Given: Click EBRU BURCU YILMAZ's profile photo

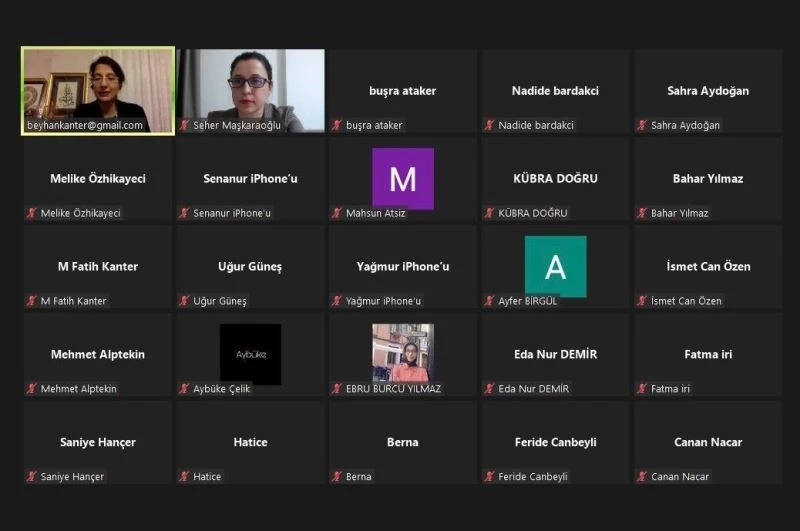Looking at the screenshot, I should click(403, 352).
